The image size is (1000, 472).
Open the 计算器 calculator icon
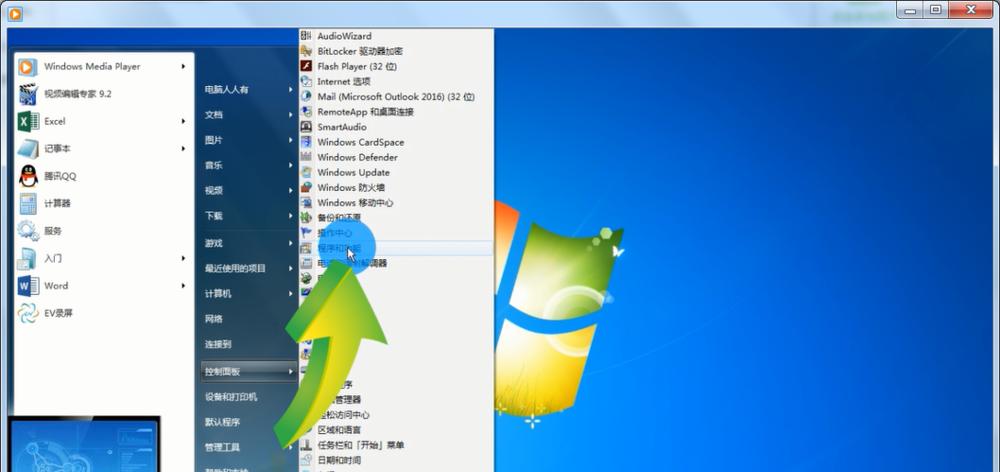(28, 203)
